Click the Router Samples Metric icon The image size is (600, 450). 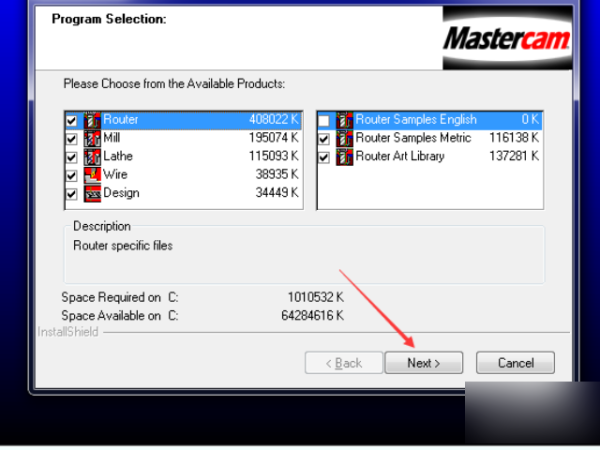344,139
